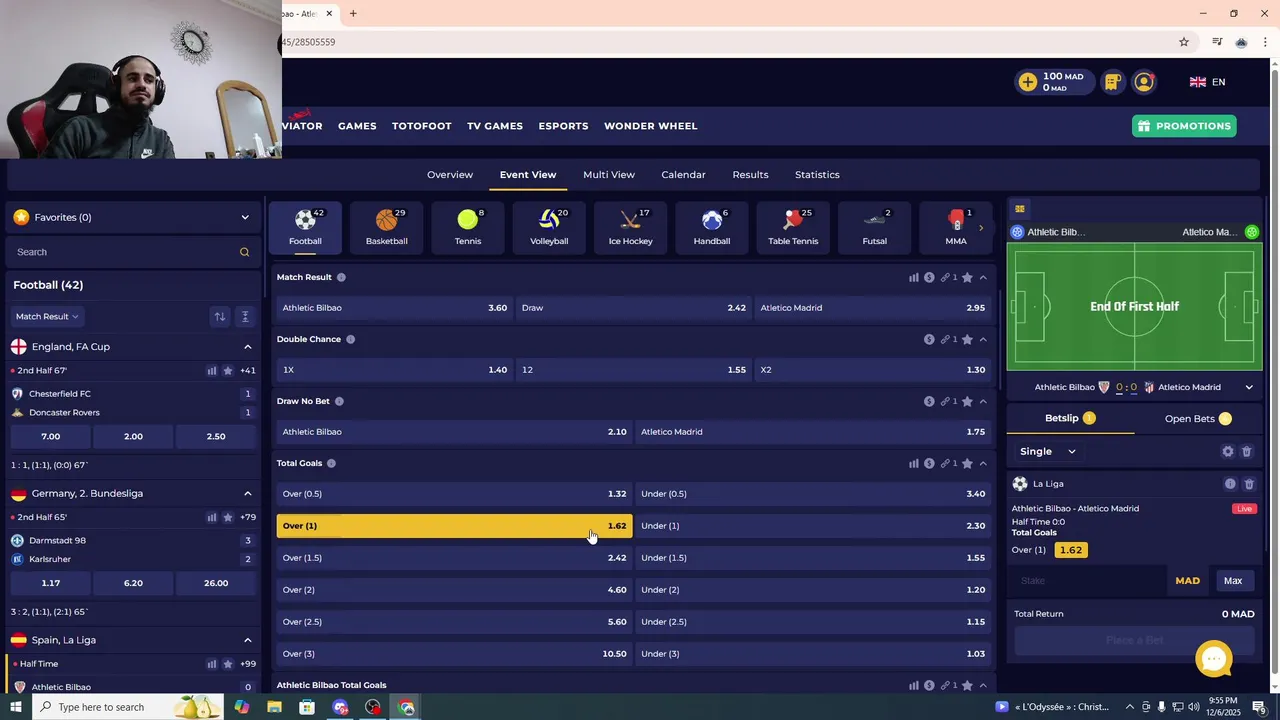Collapse the Germany, 2. Bundesliga league
This screenshot has height=720, width=1280.
[x=248, y=493]
